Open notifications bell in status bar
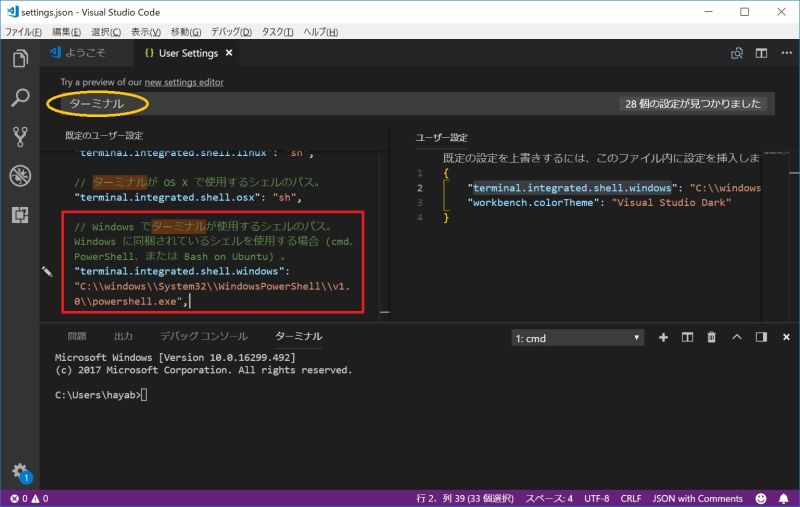 pos(783,498)
